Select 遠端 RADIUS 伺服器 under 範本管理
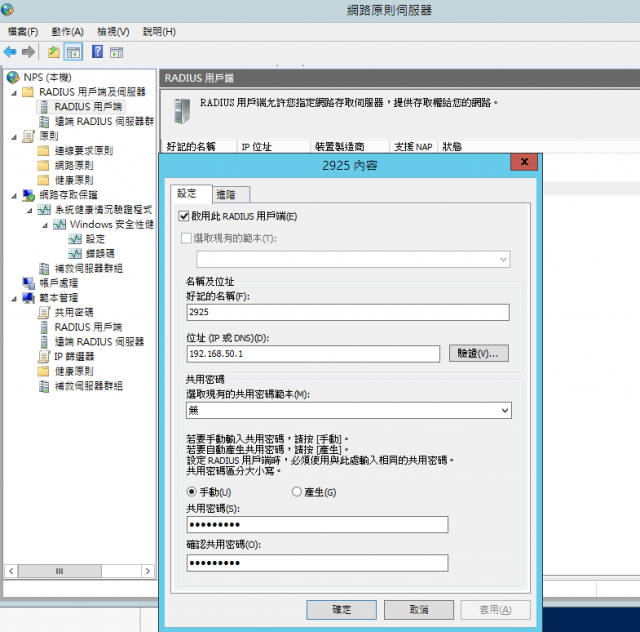This screenshot has width=640, height=632. click(x=100, y=342)
